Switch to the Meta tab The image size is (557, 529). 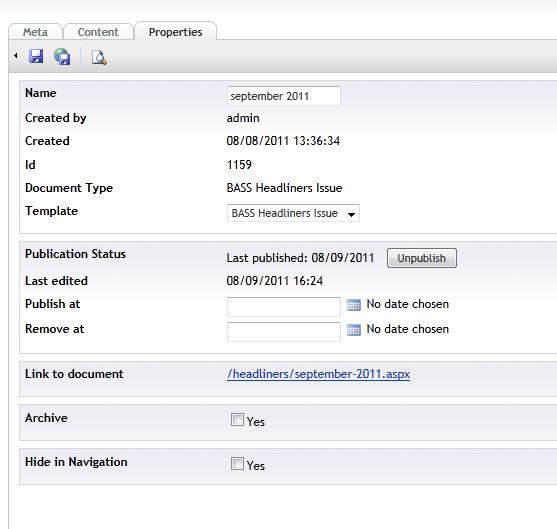point(35,32)
